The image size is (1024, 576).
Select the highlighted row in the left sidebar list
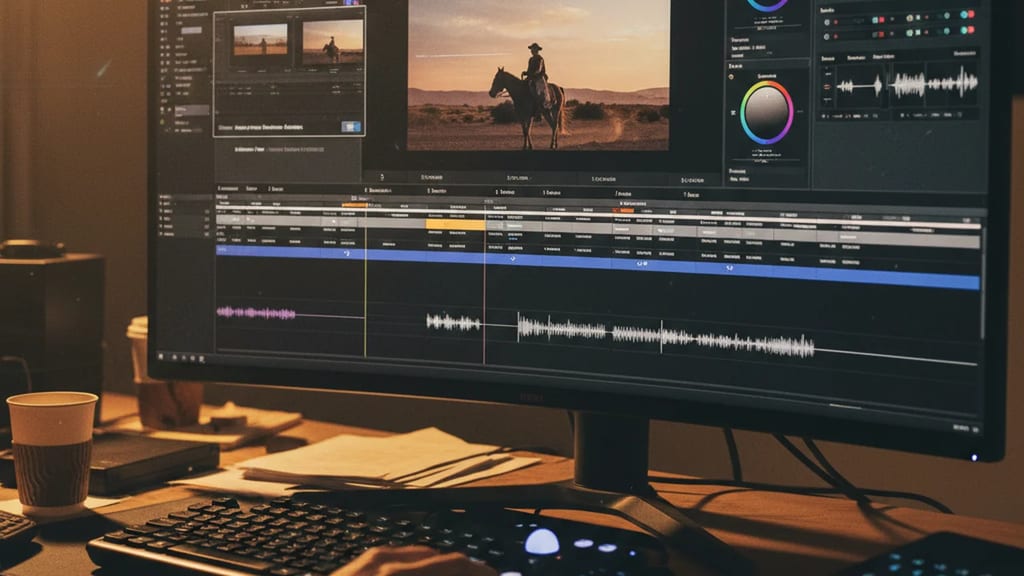[x=191, y=110]
